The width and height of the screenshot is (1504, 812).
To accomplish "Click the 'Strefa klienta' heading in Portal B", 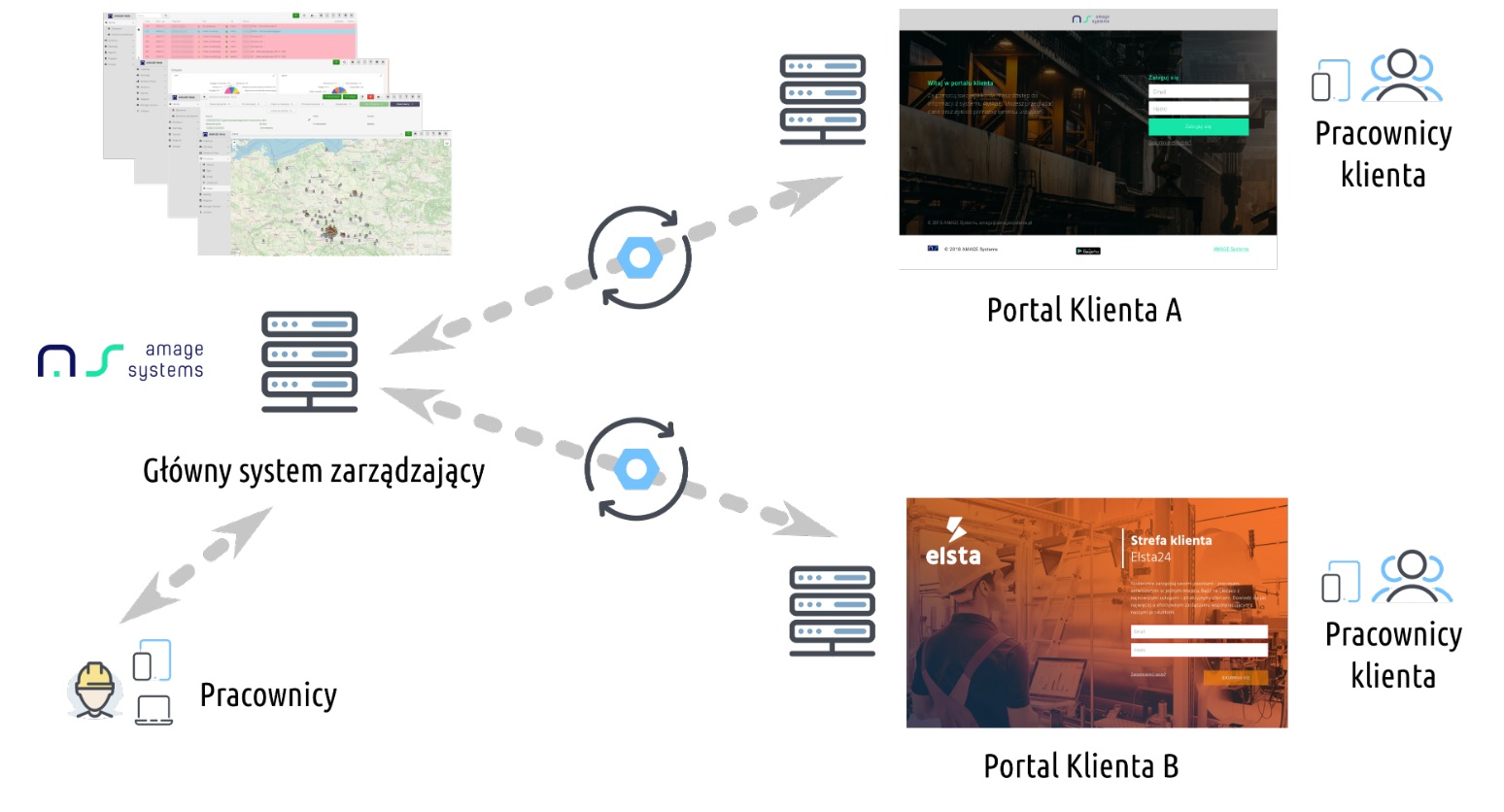I will (x=1171, y=540).
